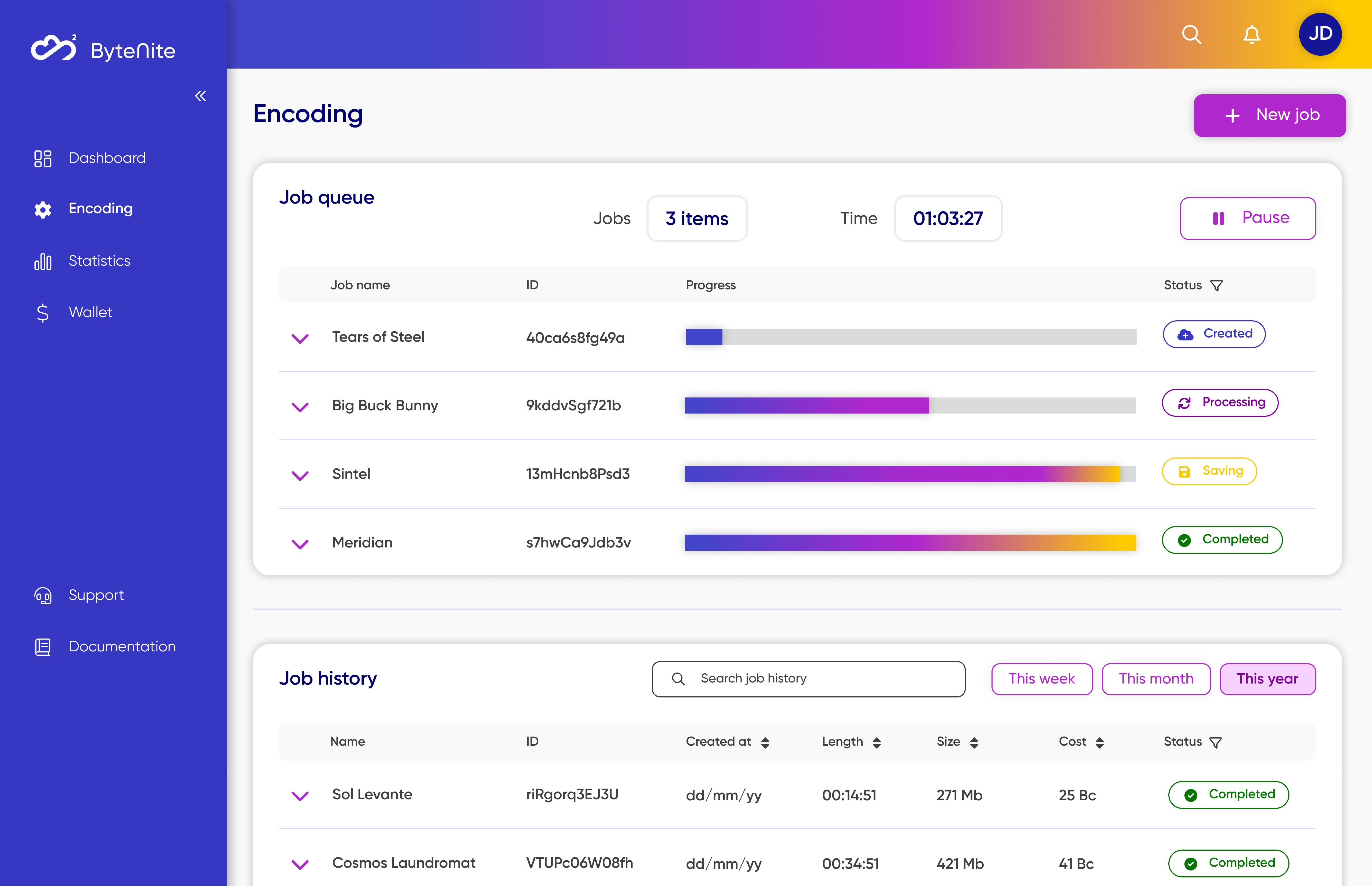The width and height of the screenshot is (1372, 886).
Task: Click history ID VTUPc06W08fh
Action: tap(580, 863)
